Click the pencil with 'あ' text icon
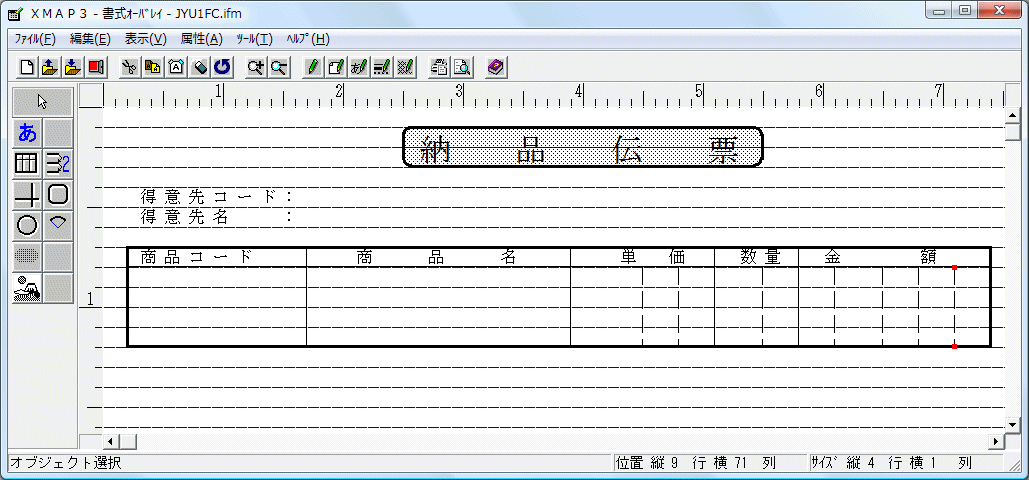This screenshot has height=480, width=1029. (x=359, y=66)
